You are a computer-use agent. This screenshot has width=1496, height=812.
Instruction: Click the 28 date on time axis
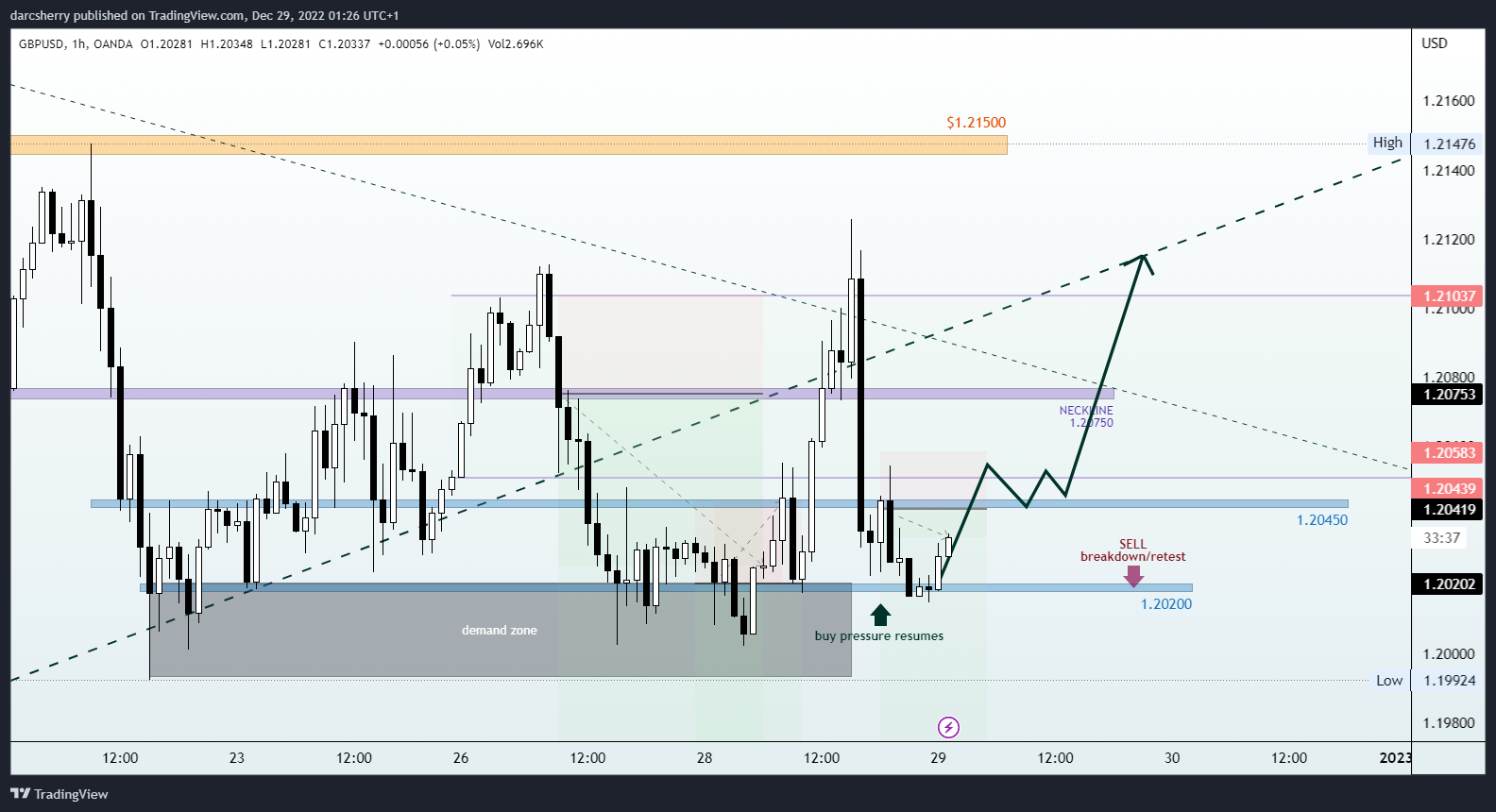[705, 758]
